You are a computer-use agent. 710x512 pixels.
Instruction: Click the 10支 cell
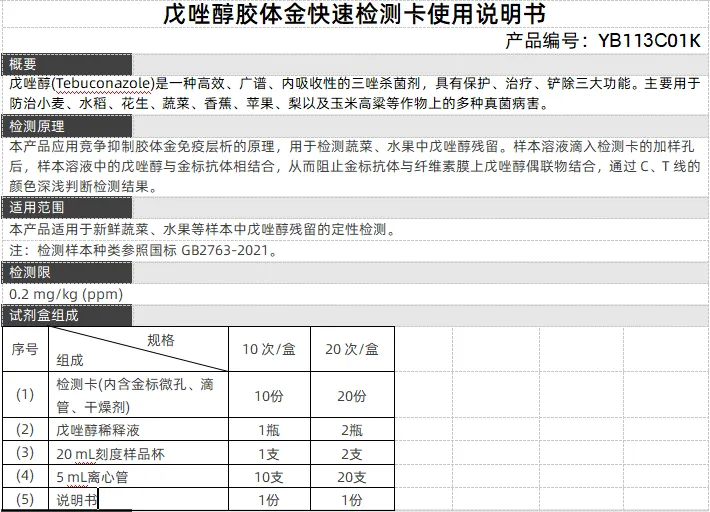[x=269, y=476]
